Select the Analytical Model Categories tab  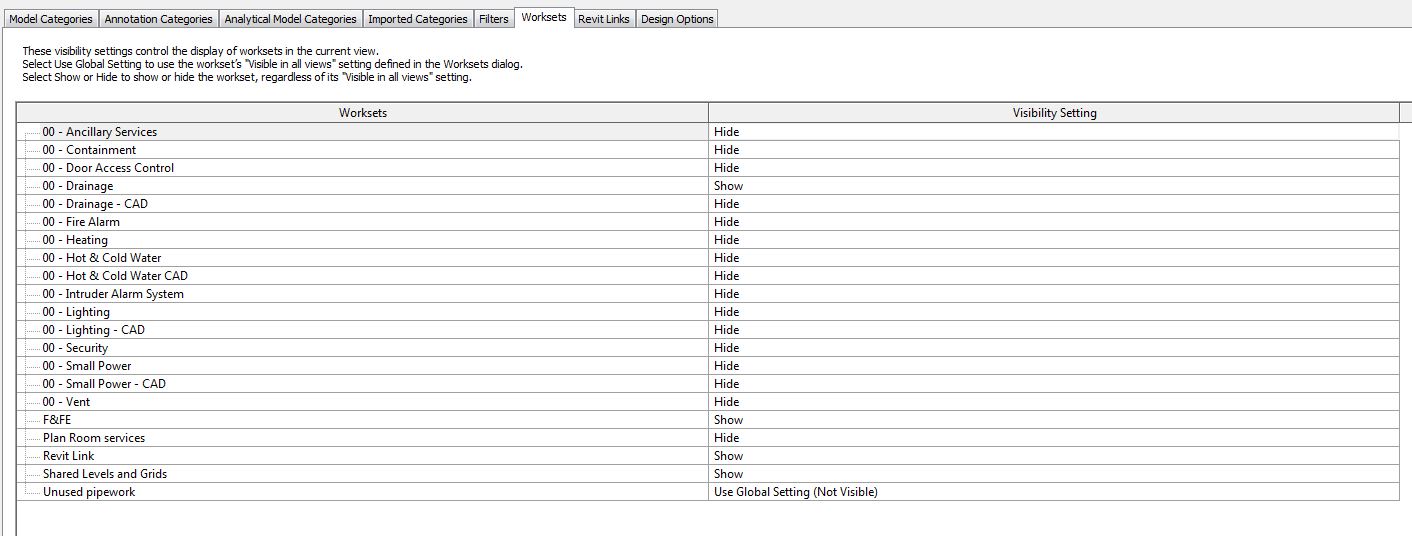click(290, 19)
